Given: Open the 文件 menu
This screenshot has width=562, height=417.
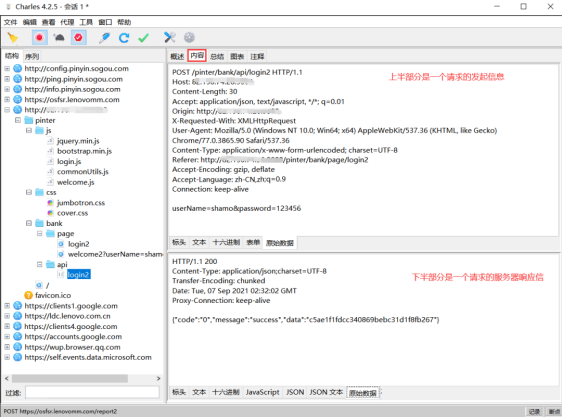Looking at the screenshot, I should tap(10, 22).
